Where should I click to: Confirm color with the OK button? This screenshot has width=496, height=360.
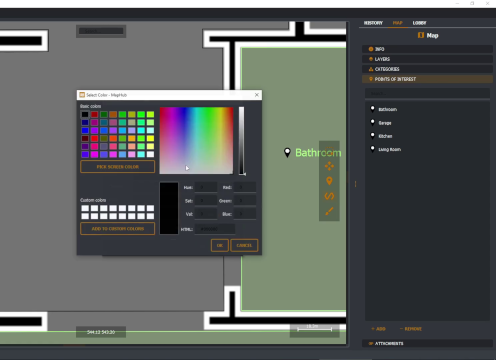220,245
